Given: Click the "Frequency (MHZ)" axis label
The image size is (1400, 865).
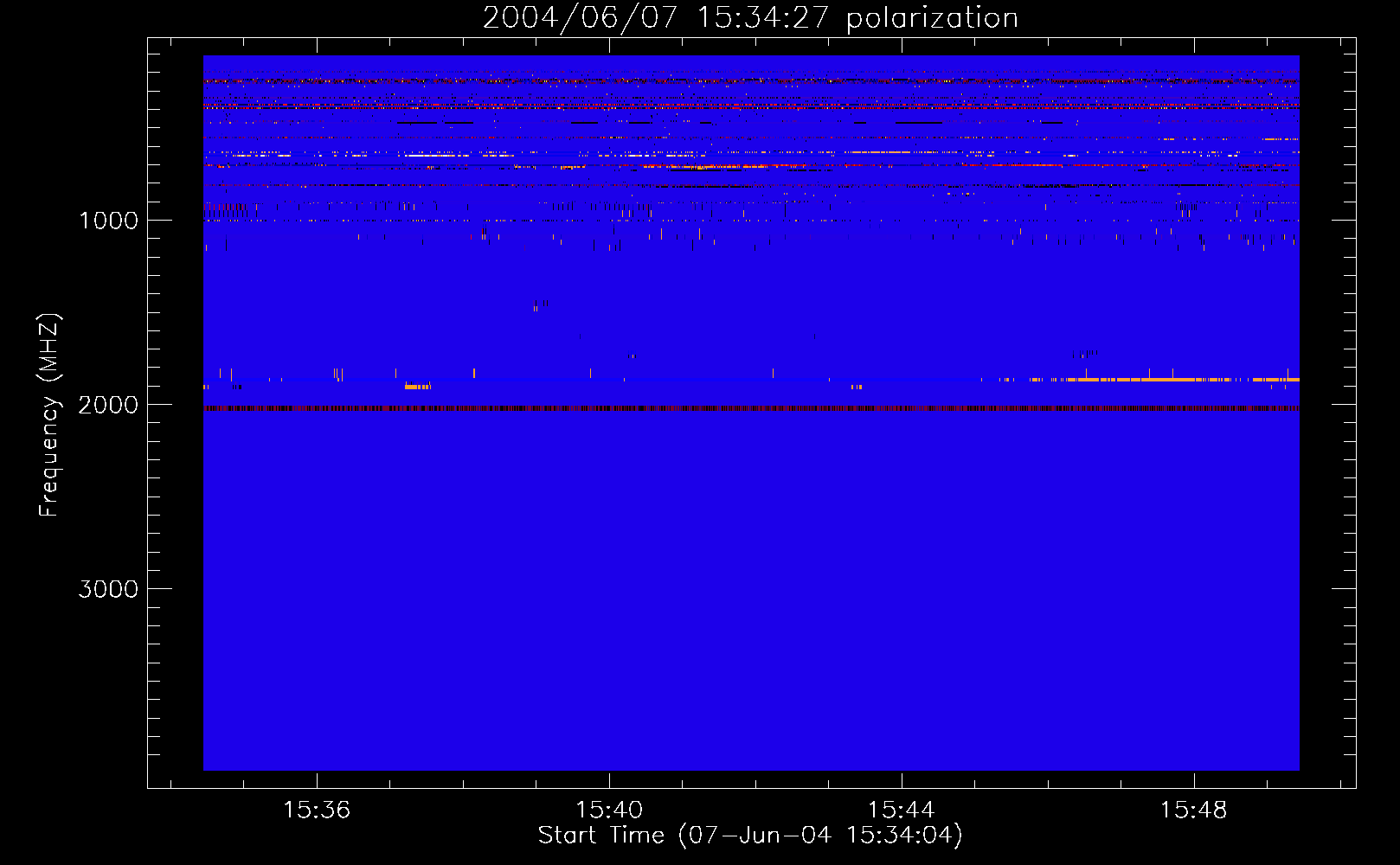Looking at the screenshot, I should (49, 415).
